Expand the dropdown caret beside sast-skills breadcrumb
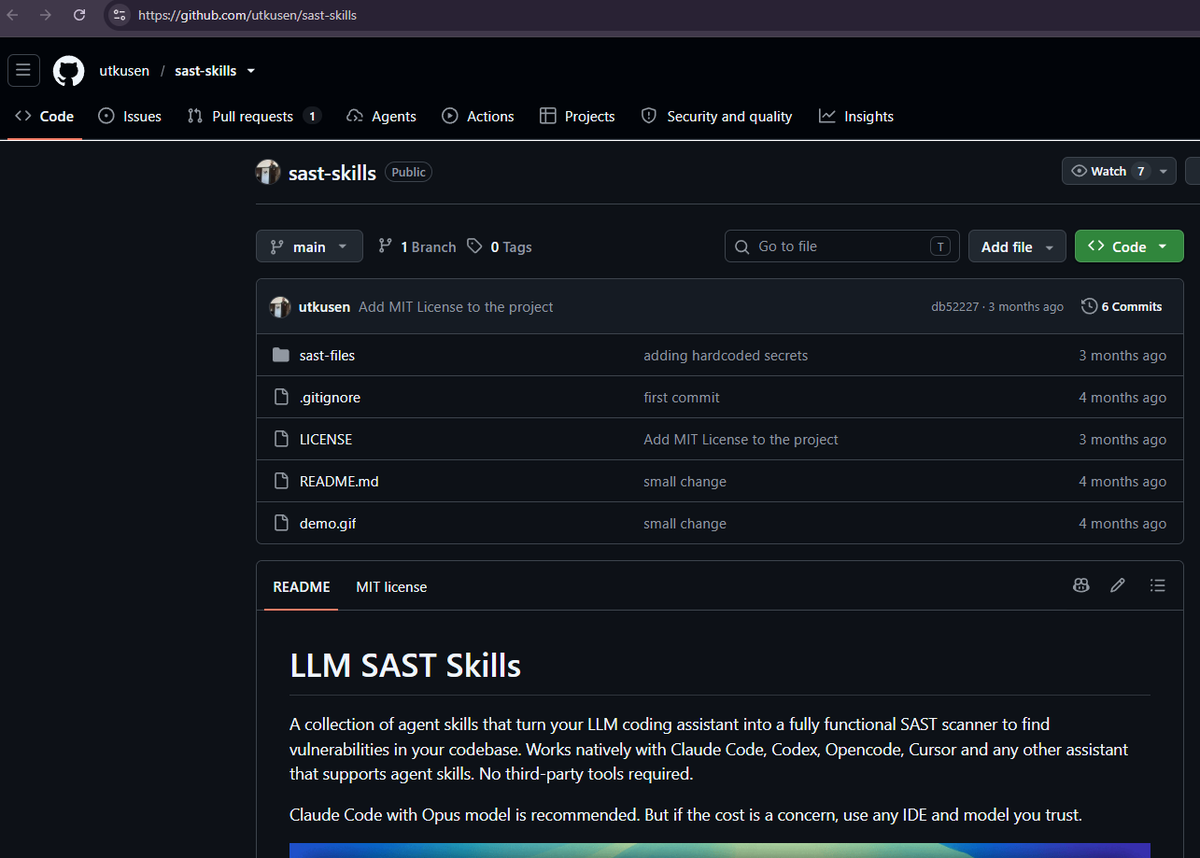 [251, 71]
